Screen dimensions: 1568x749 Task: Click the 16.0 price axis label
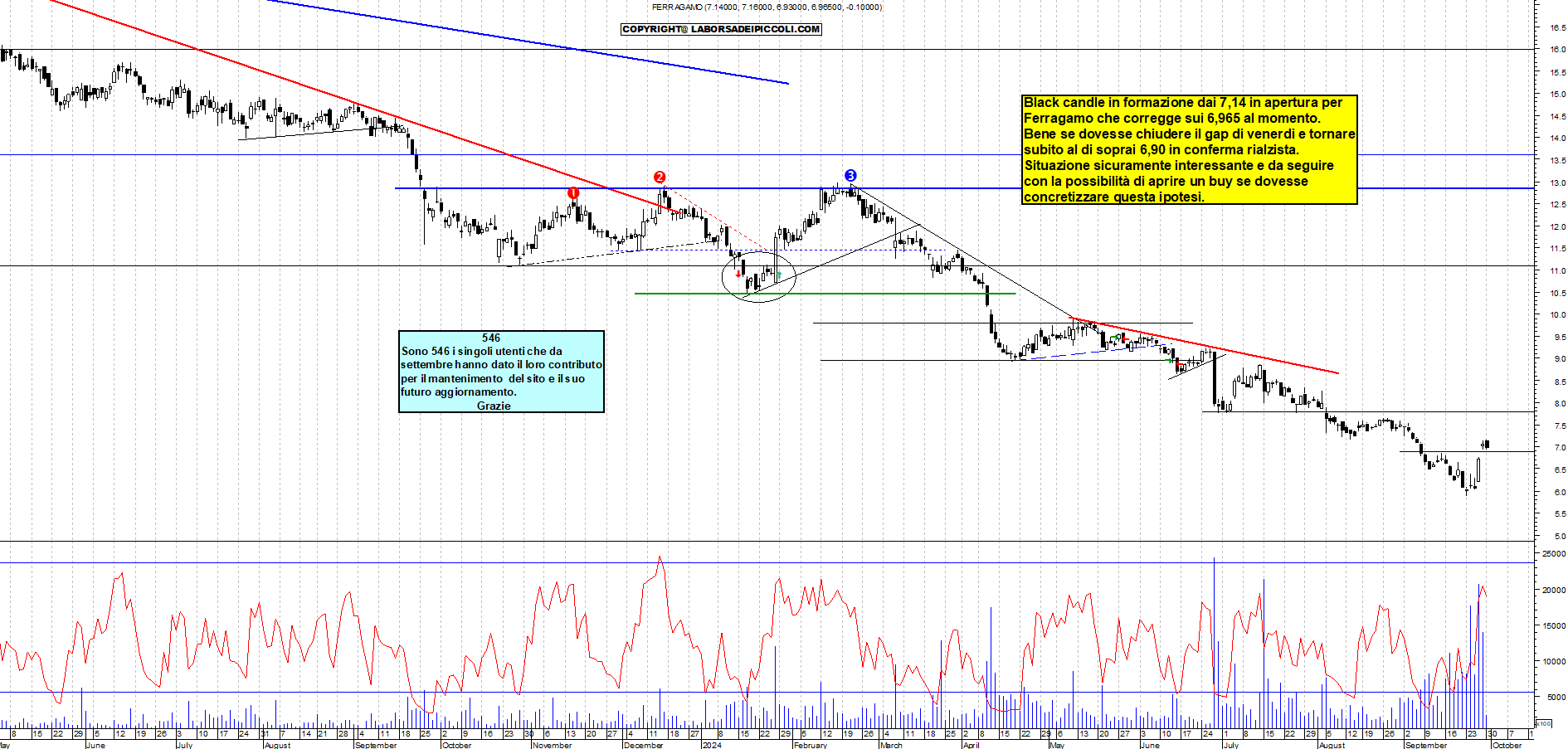[1558, 50]
